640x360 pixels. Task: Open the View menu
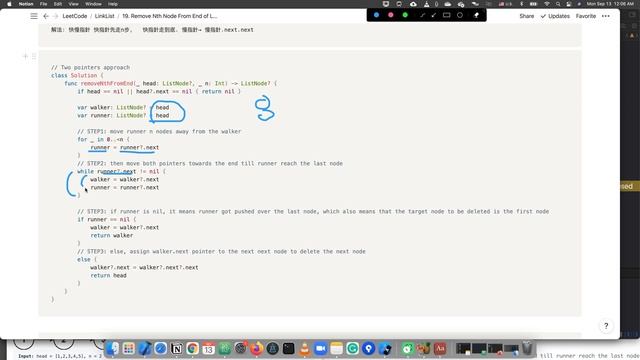pyautogui.click(x=73, y=4)
